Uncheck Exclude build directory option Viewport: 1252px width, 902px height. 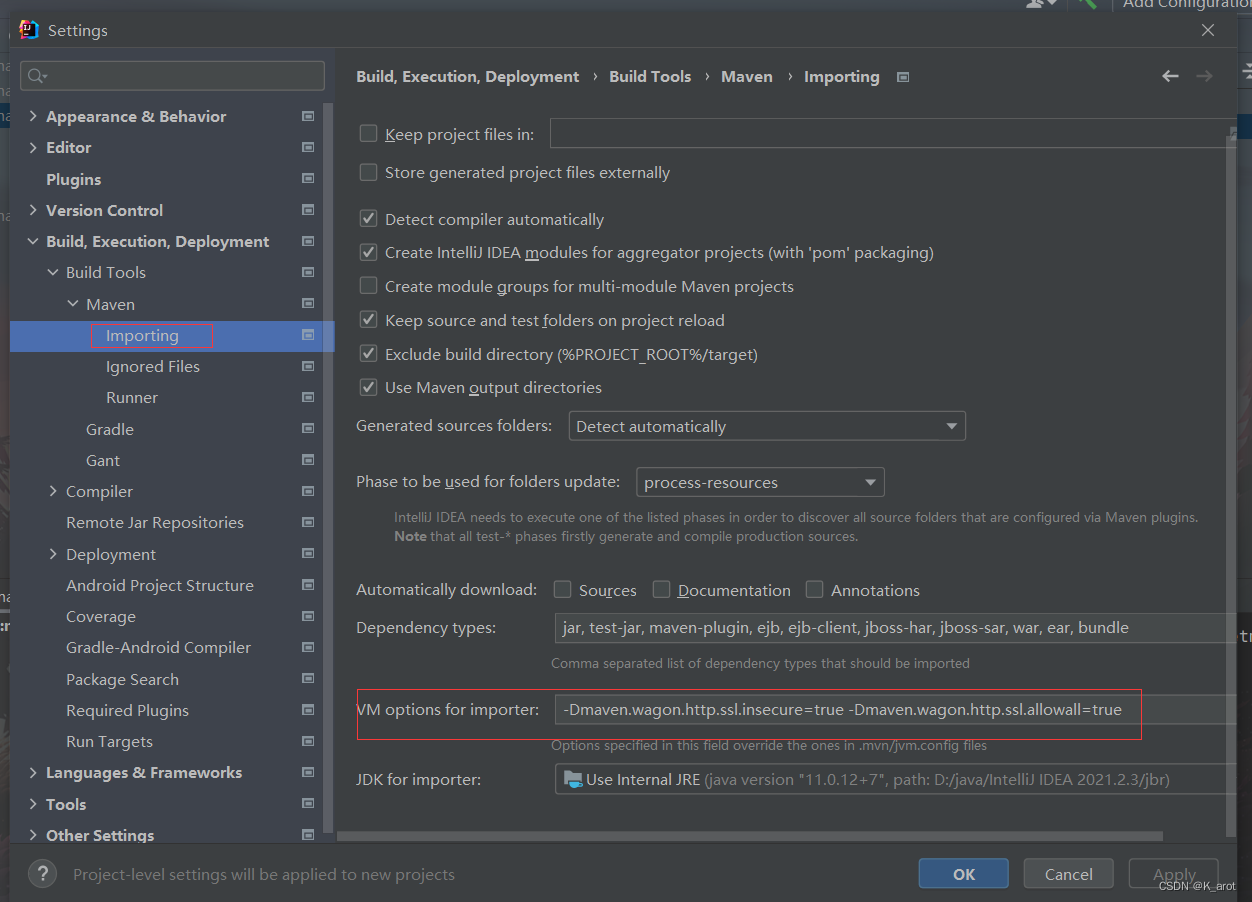tap(368, 354)
